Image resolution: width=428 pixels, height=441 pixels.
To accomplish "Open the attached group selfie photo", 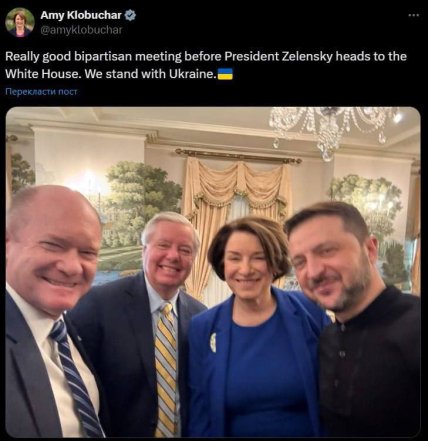I will coord(213,272).
